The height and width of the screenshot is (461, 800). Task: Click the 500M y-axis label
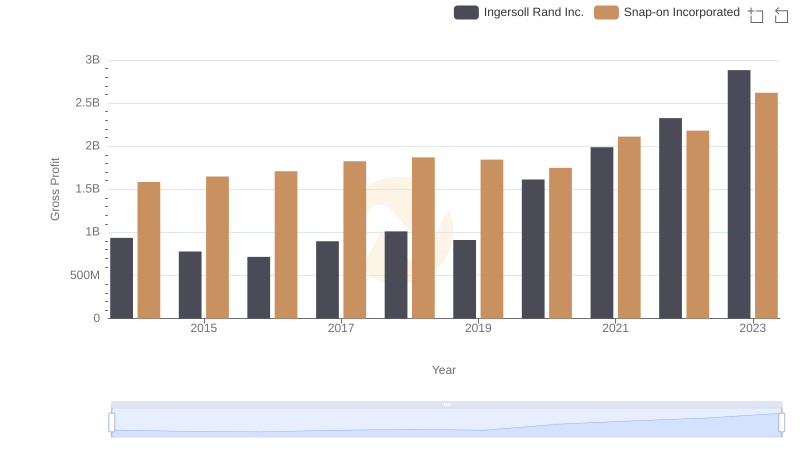(85, 275)
